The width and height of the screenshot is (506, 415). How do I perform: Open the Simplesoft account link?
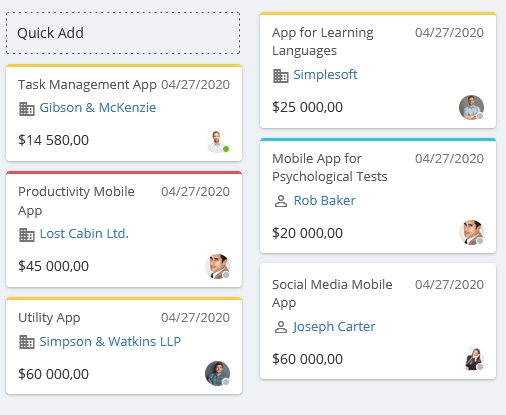click(325, 75)
